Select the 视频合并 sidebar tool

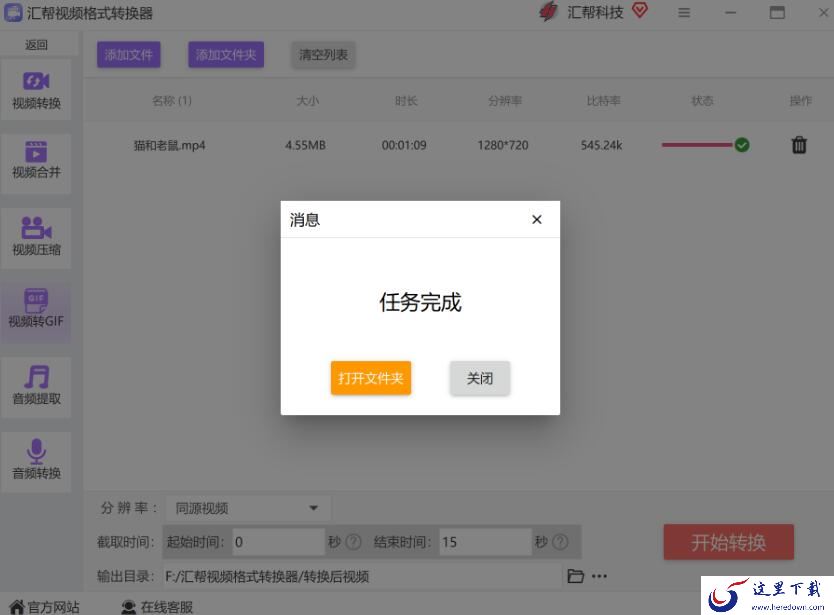(36, 160)
